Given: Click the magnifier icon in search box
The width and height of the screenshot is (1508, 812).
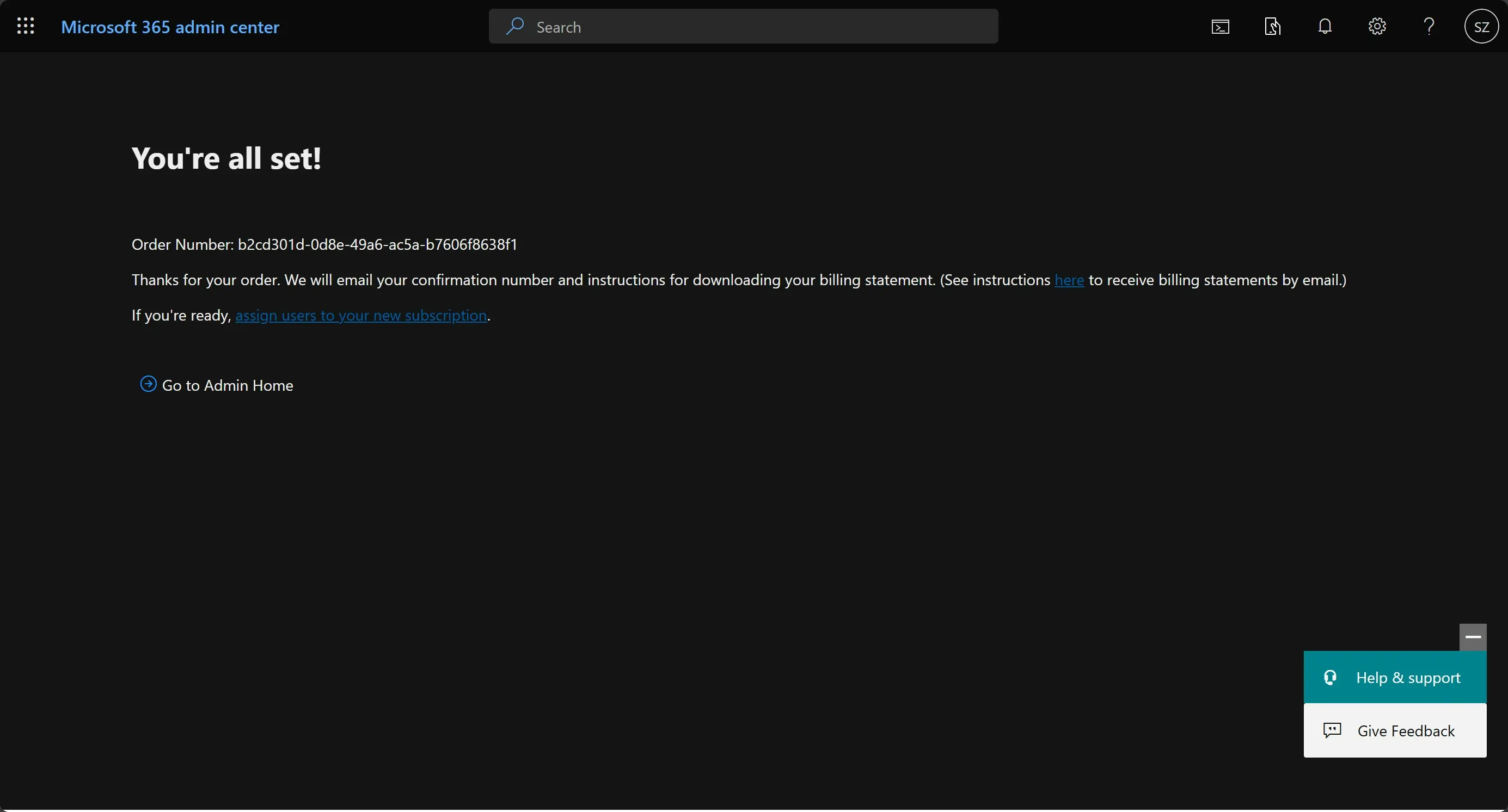Looking at the screenshot, I should [514, 26].
